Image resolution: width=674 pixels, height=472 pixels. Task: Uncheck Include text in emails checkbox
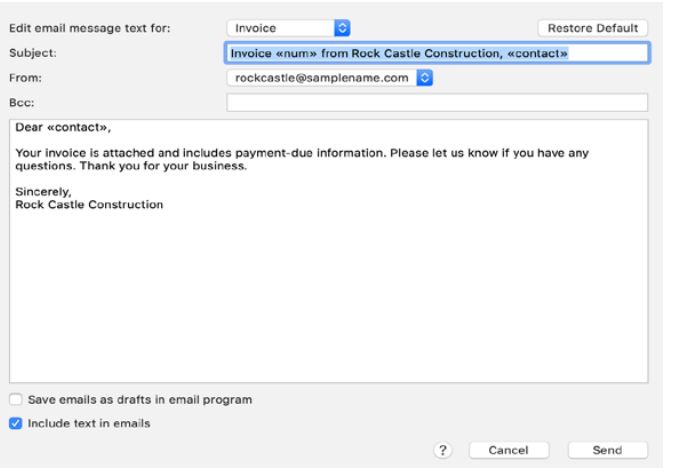pyautogui.click(x=16, y=423)
